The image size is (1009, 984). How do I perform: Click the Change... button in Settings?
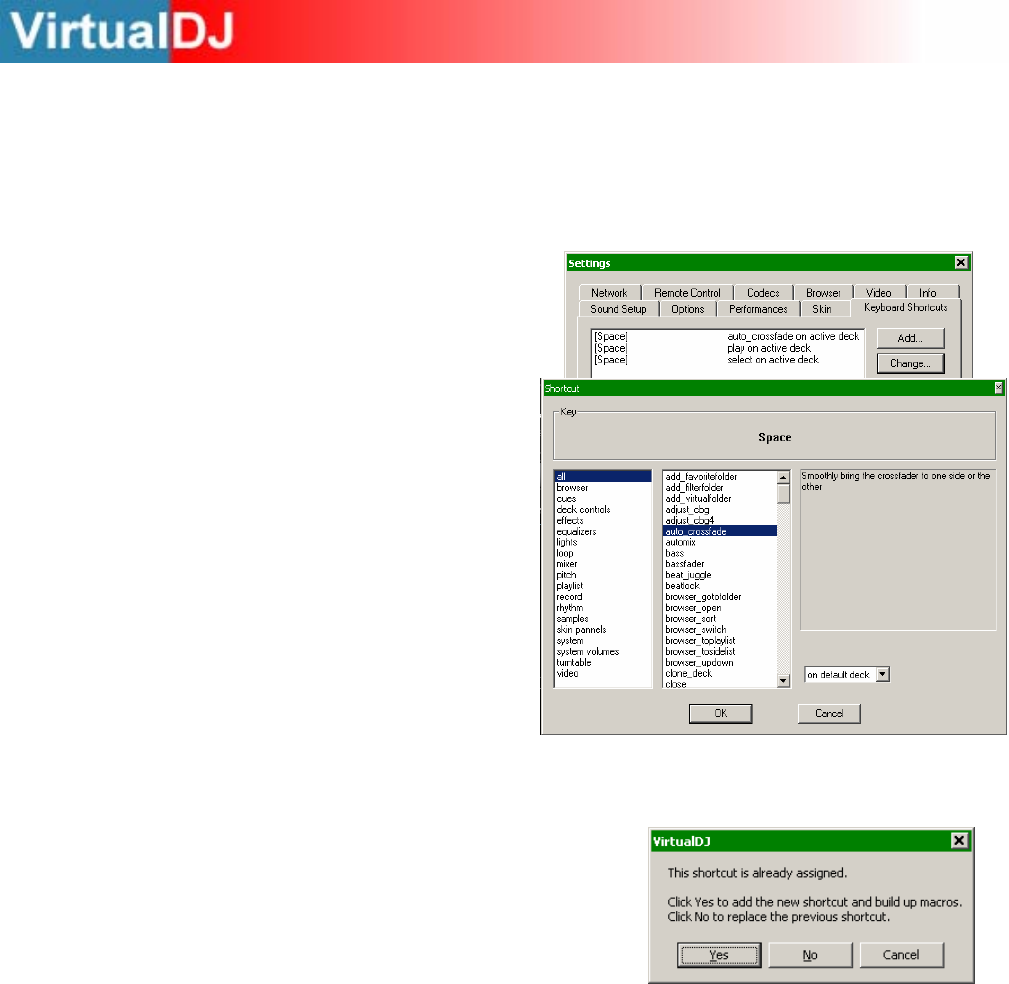tap(910, 364)
